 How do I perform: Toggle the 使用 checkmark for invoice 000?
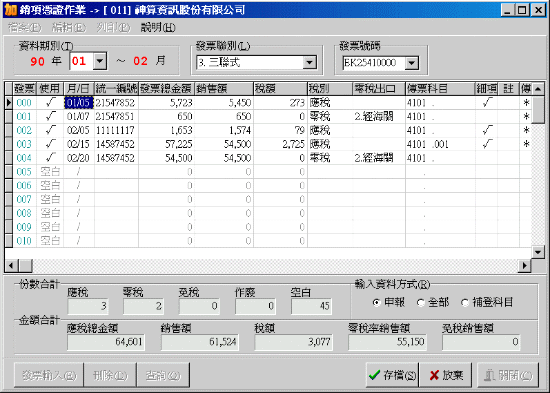(50, 102)
